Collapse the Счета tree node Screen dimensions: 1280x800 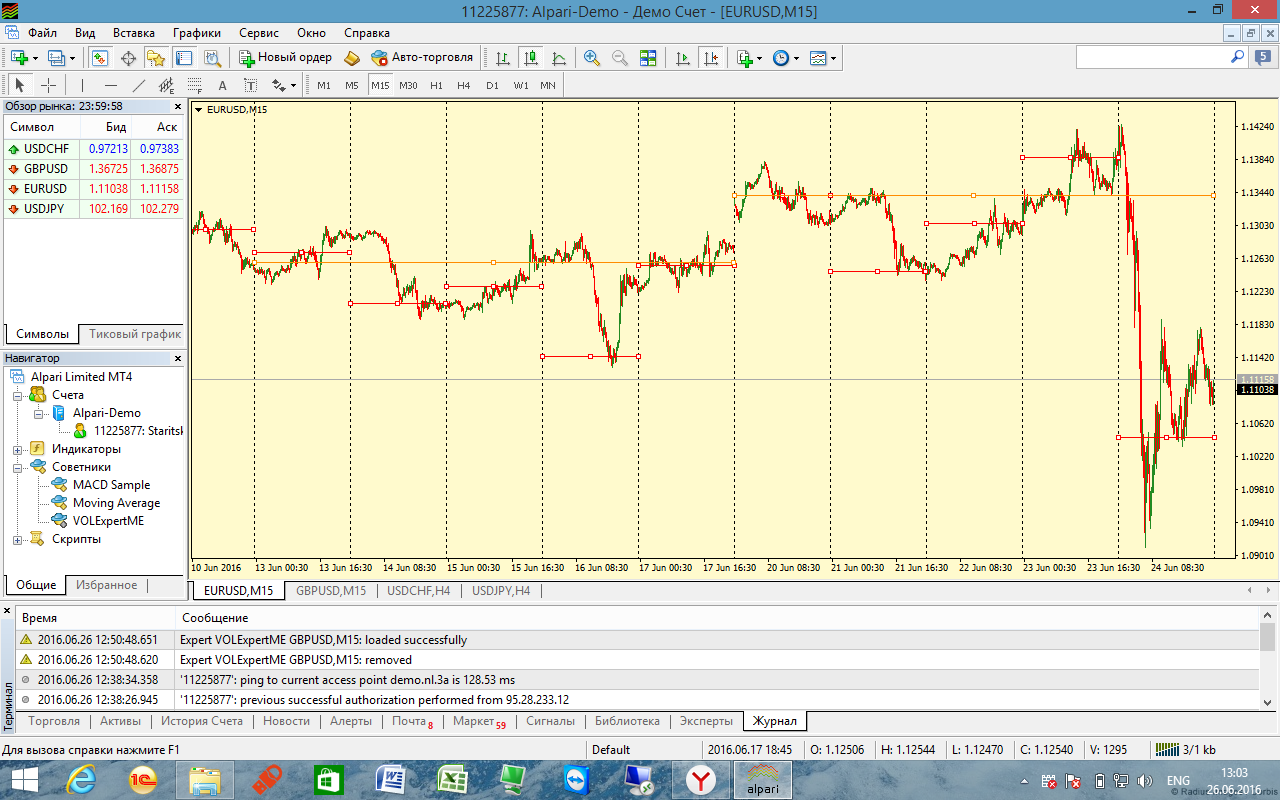click(x=18, y=395)
